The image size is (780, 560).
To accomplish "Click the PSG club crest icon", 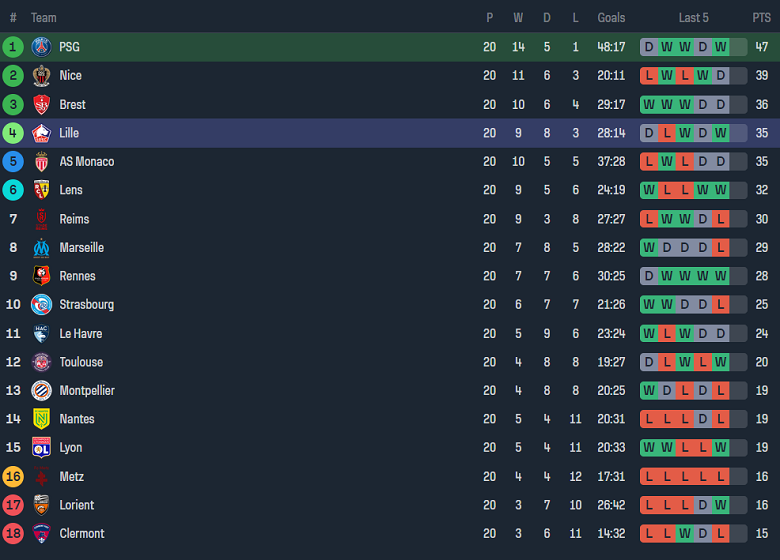I will [41, 47].
